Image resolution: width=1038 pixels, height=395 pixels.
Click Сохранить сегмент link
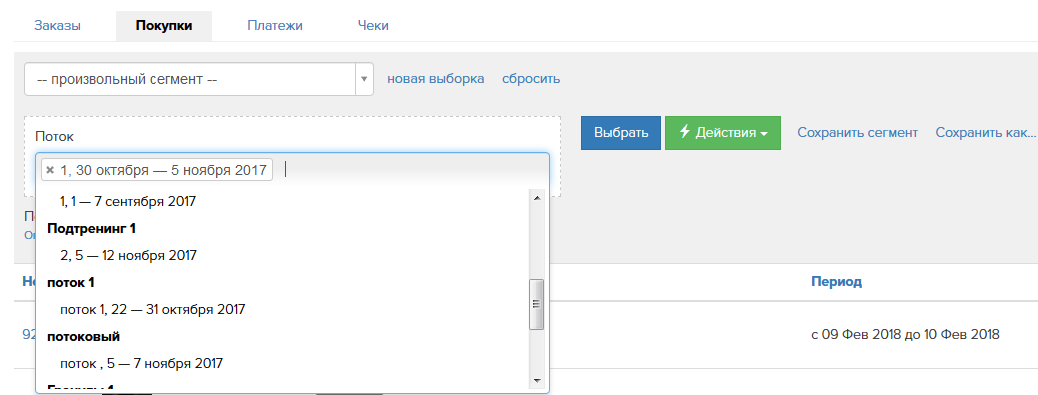click(x=857, y=132)
